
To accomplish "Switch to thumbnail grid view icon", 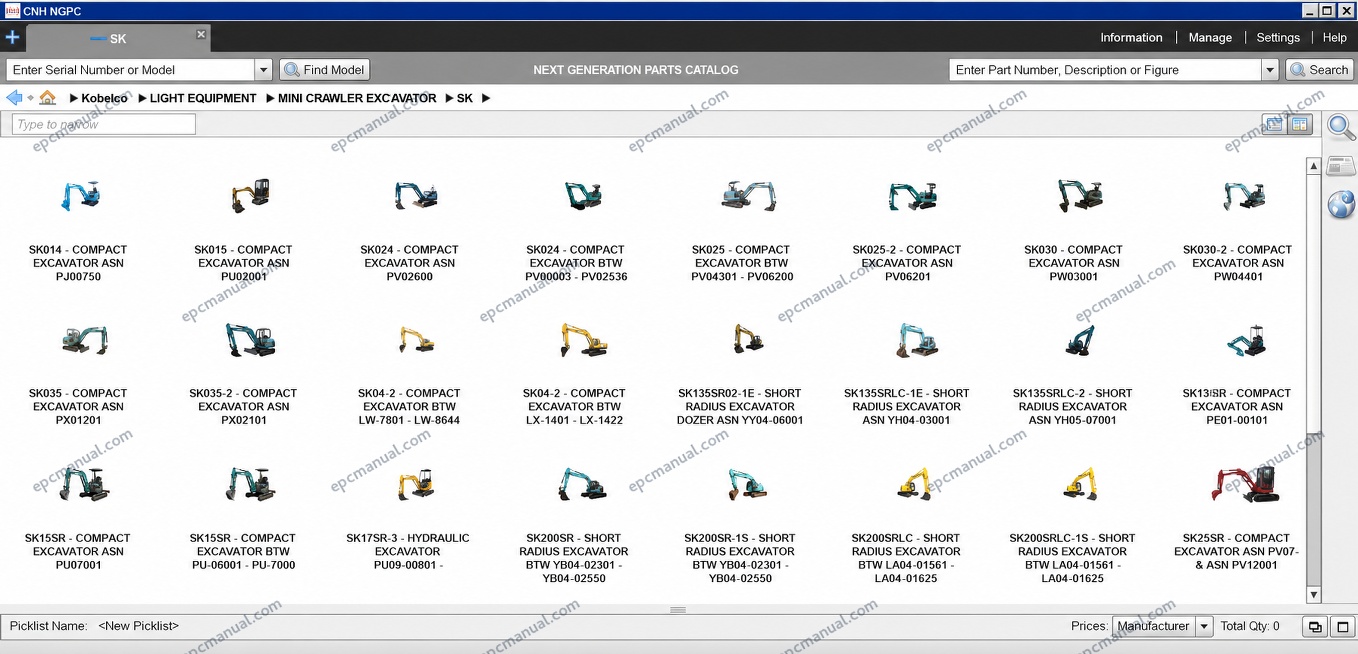I will click(1300, 125).
